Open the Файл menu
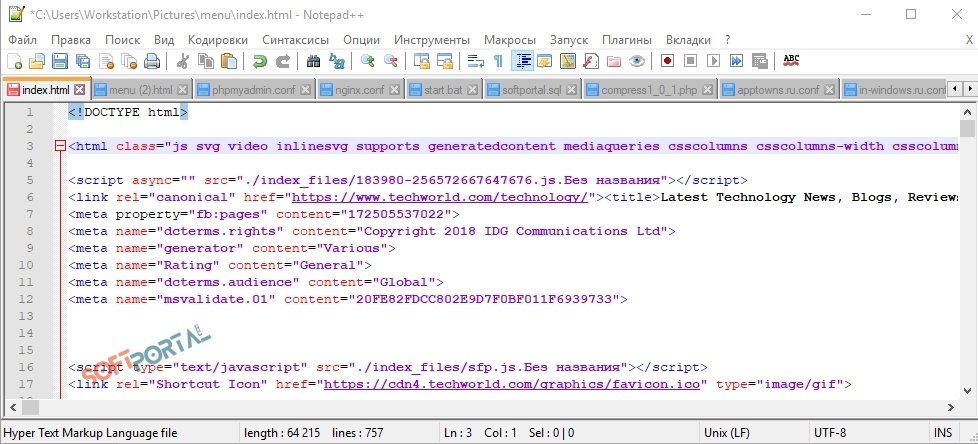Image resolution: width=978 pixels, height=444 pixels. tap(22, 40)
